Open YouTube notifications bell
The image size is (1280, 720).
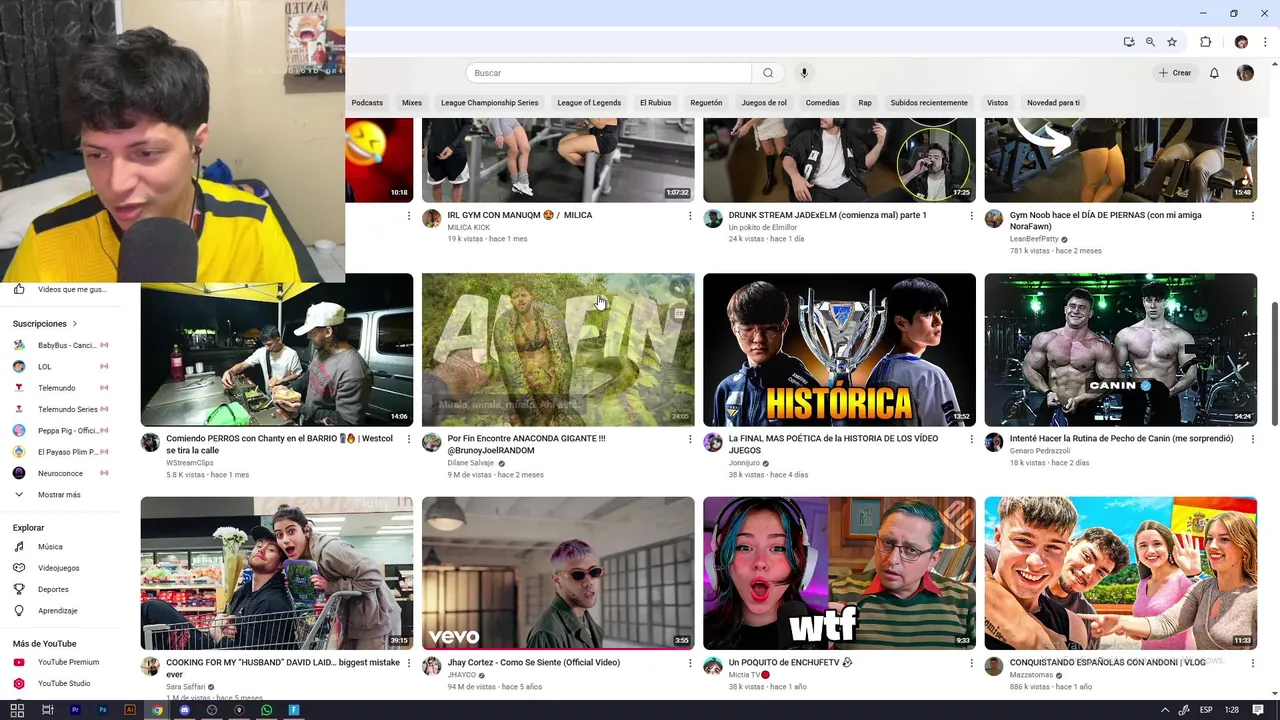pos(1214,73)
